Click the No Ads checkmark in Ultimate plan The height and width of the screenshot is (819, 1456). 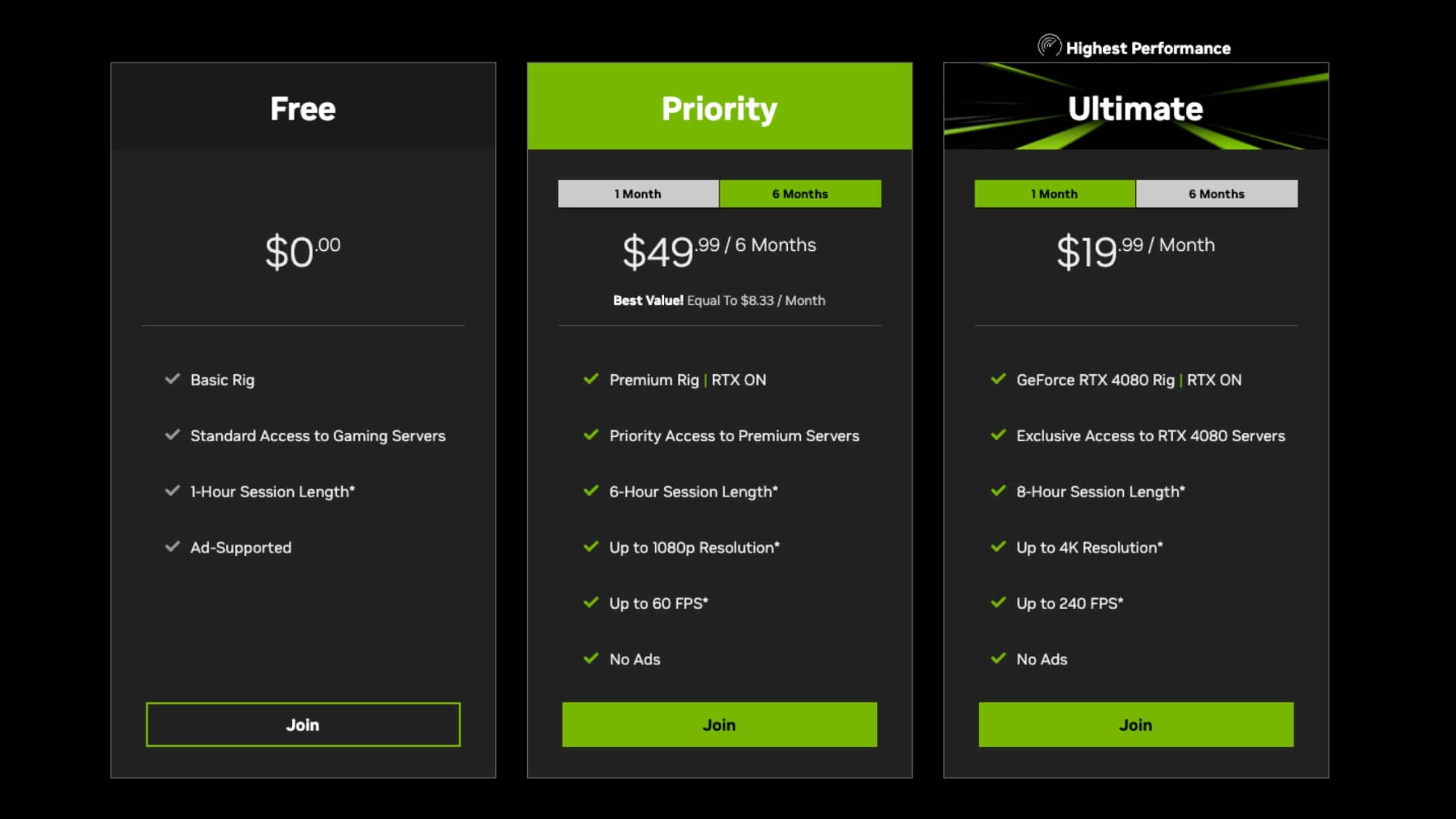pyautogui.click(x=998, y=658)
